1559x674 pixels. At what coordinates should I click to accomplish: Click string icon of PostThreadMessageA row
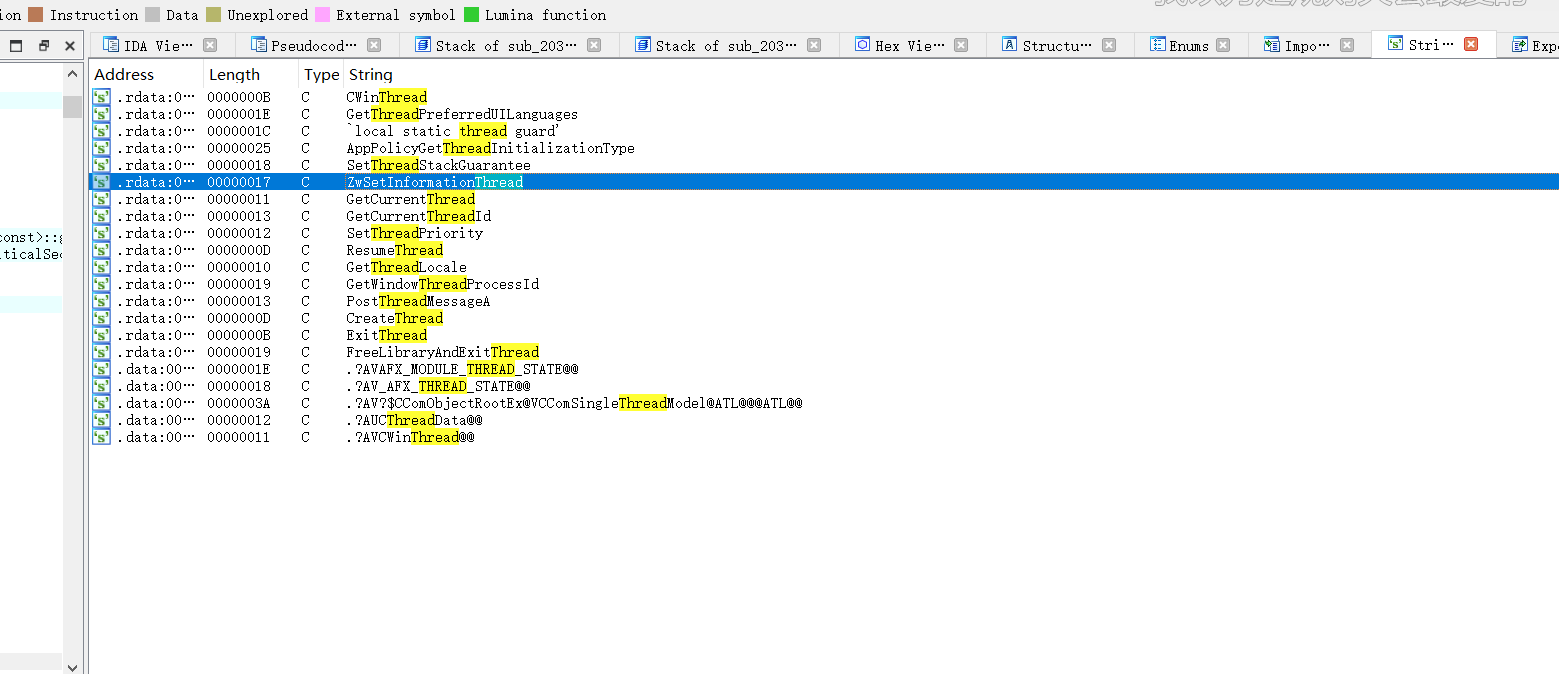101,301
